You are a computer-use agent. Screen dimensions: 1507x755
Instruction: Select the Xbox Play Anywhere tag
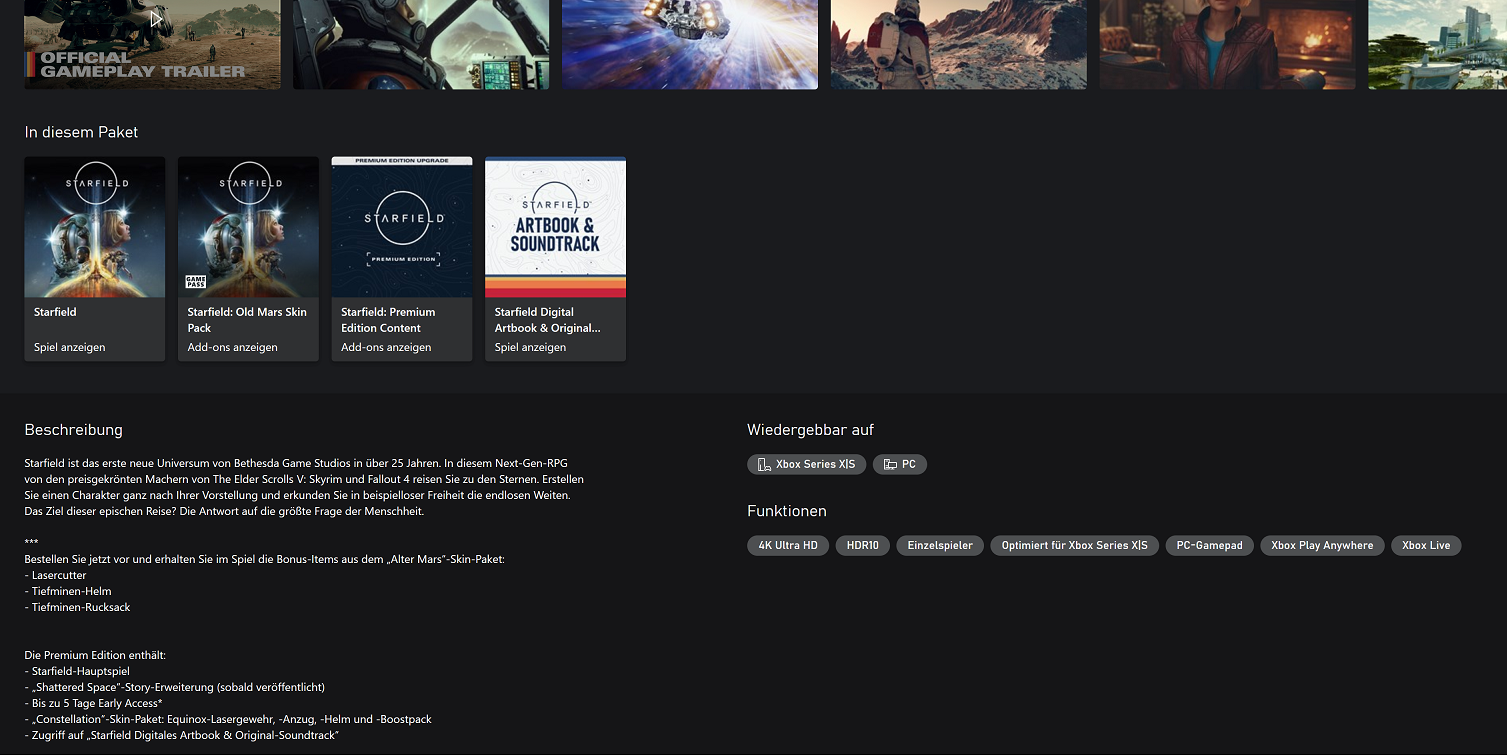coord(1322,546)
